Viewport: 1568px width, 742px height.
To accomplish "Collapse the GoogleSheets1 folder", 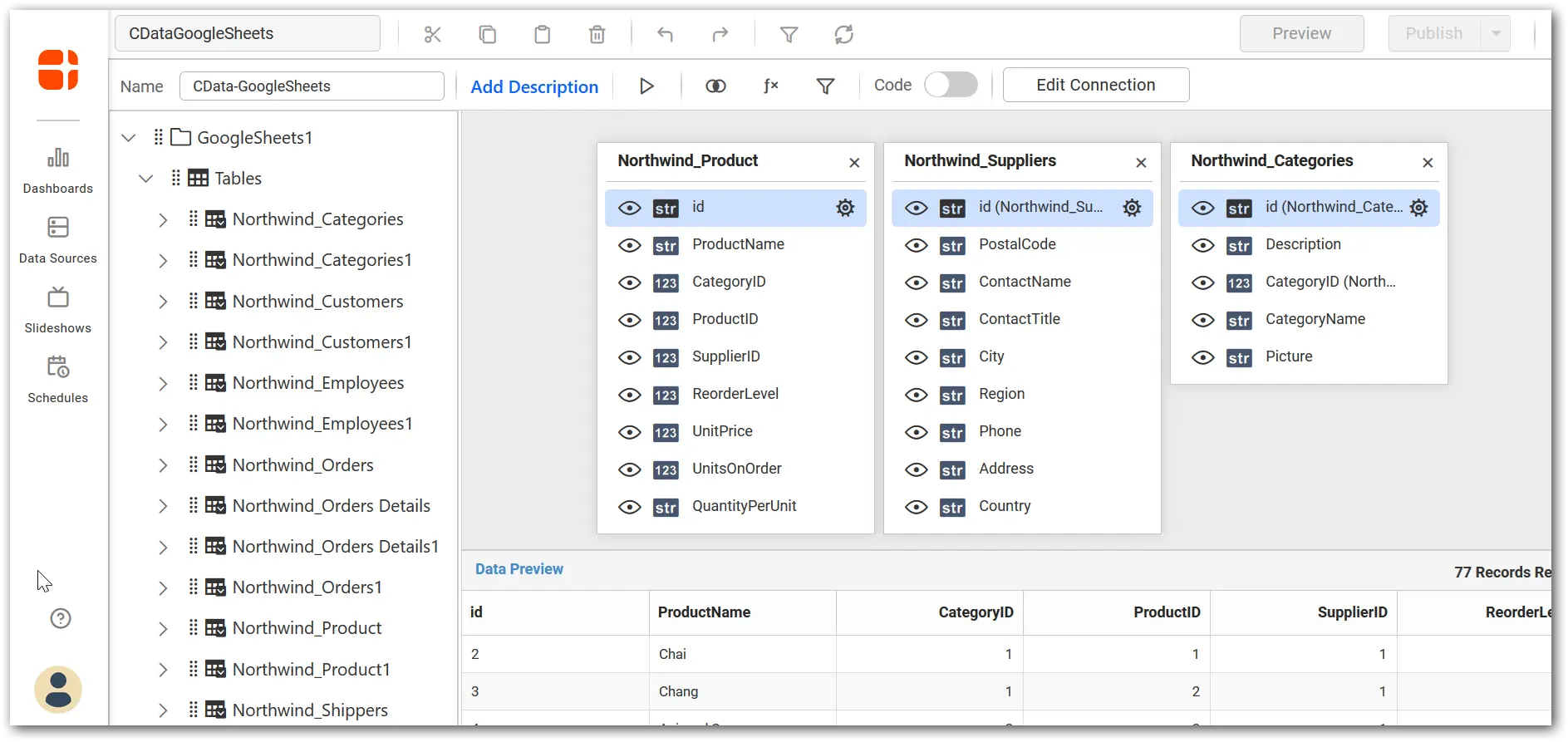I will [x=129, y=138].
